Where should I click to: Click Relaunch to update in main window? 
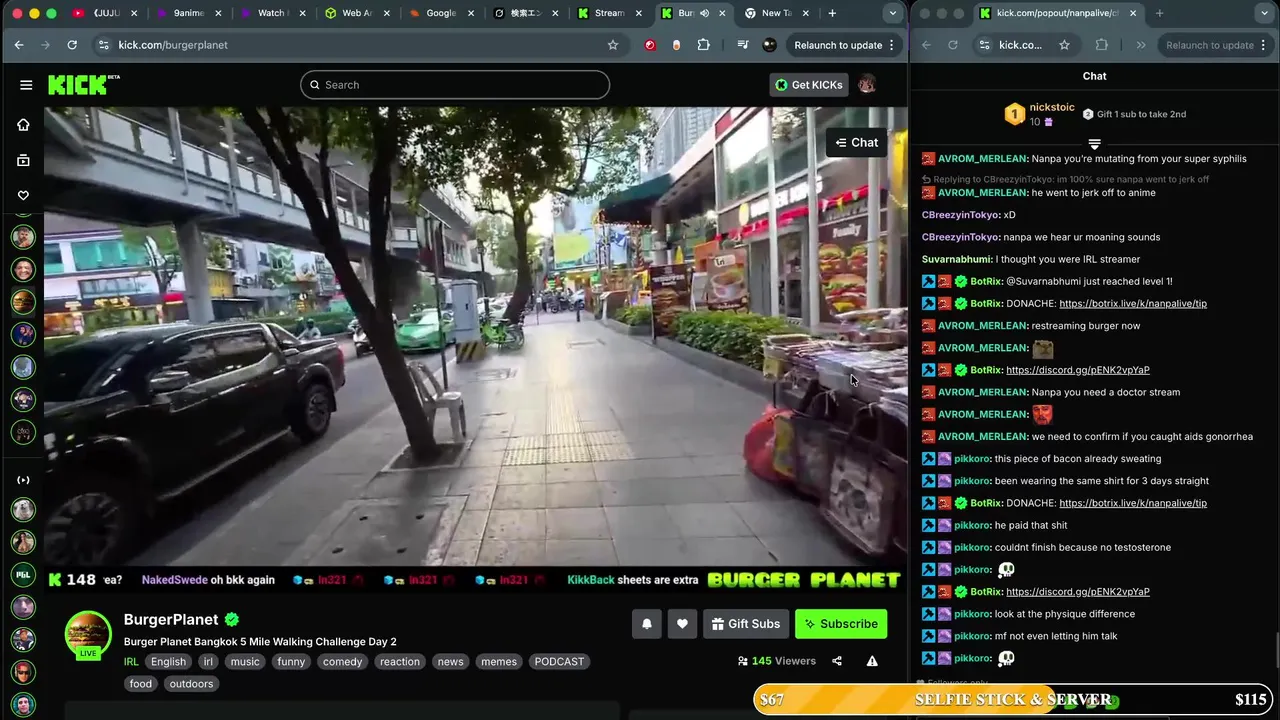[x=838, y=45]
